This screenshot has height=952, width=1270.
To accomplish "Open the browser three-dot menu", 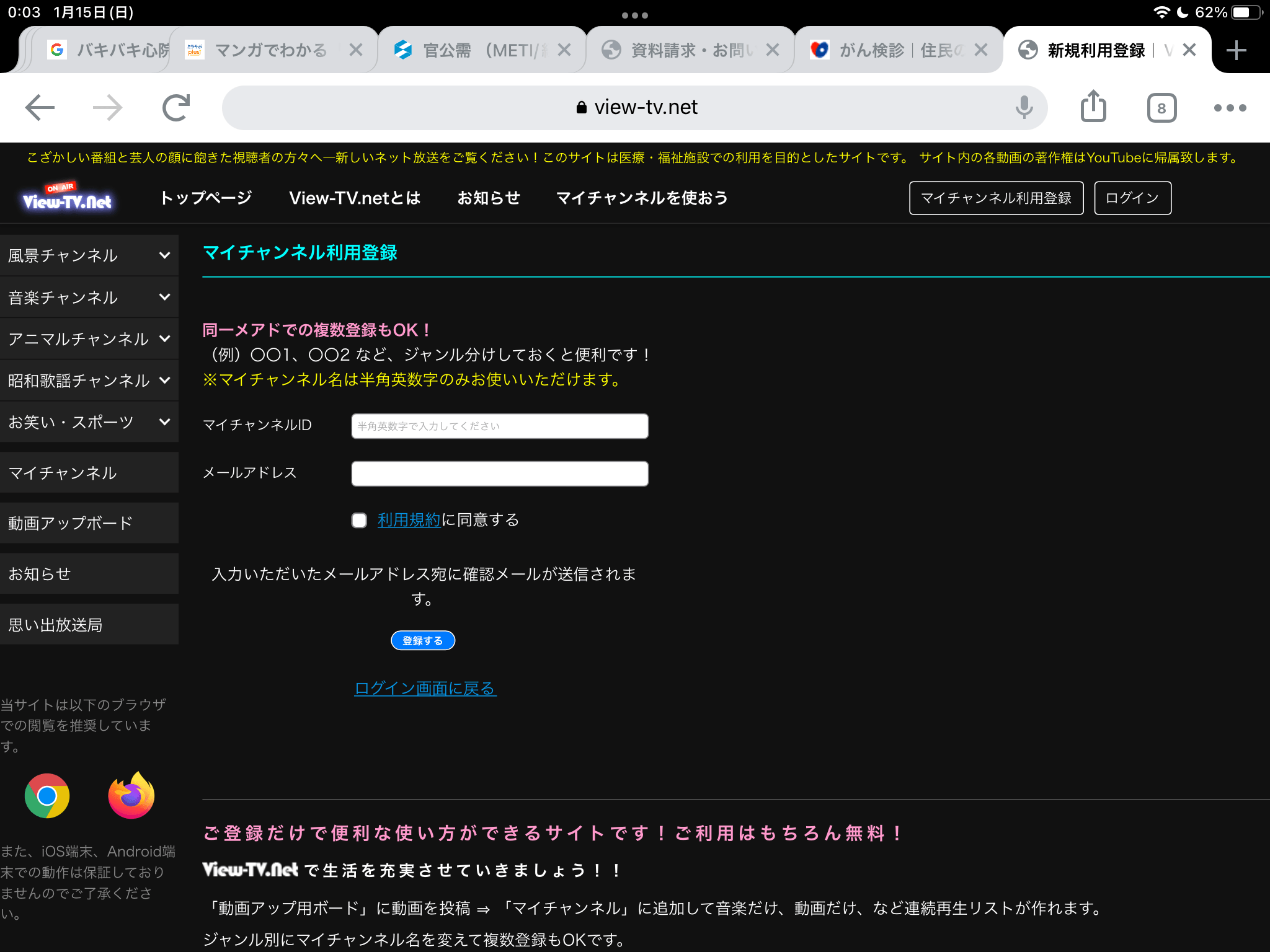I will click(1230, 108).
